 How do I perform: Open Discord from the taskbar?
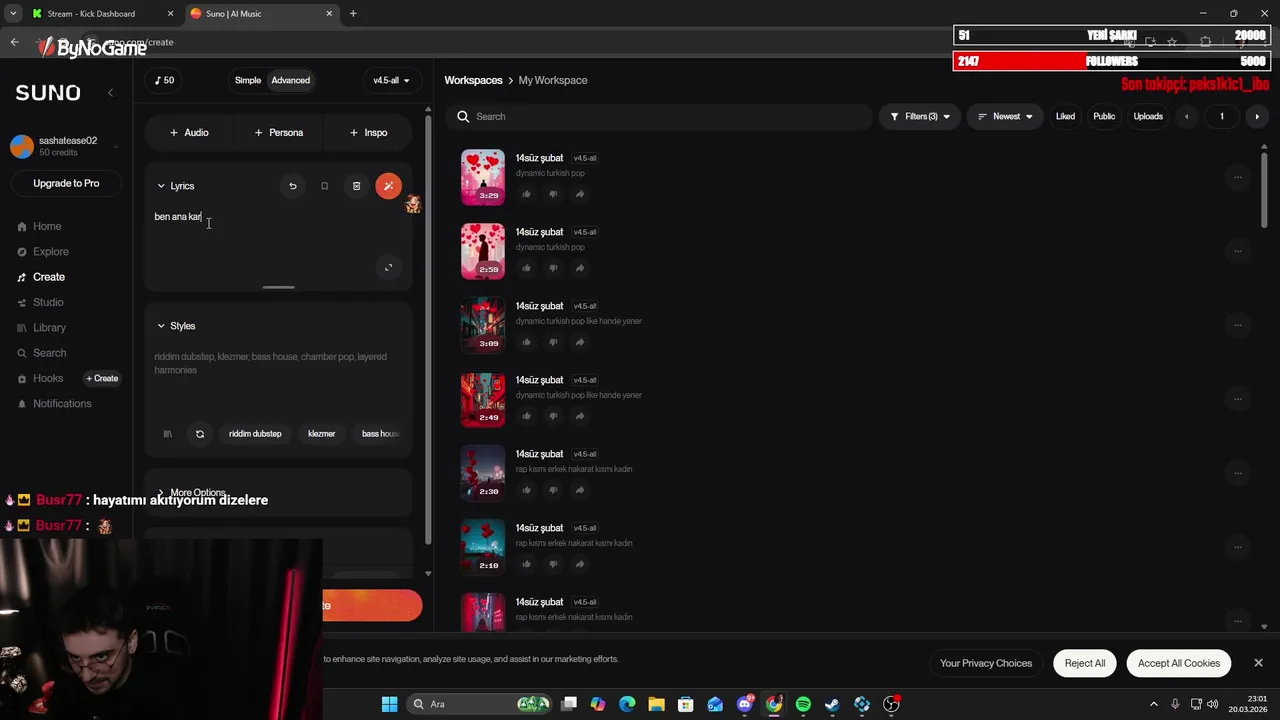point(745,704)
